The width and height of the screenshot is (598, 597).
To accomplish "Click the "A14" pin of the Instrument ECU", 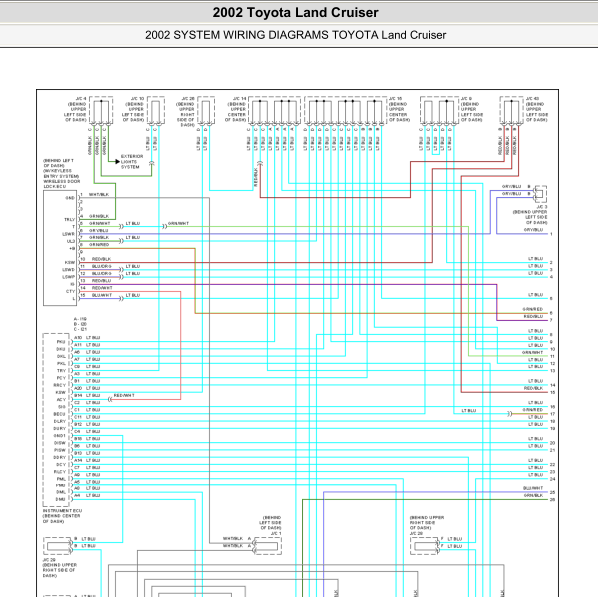I will (78, 460).
